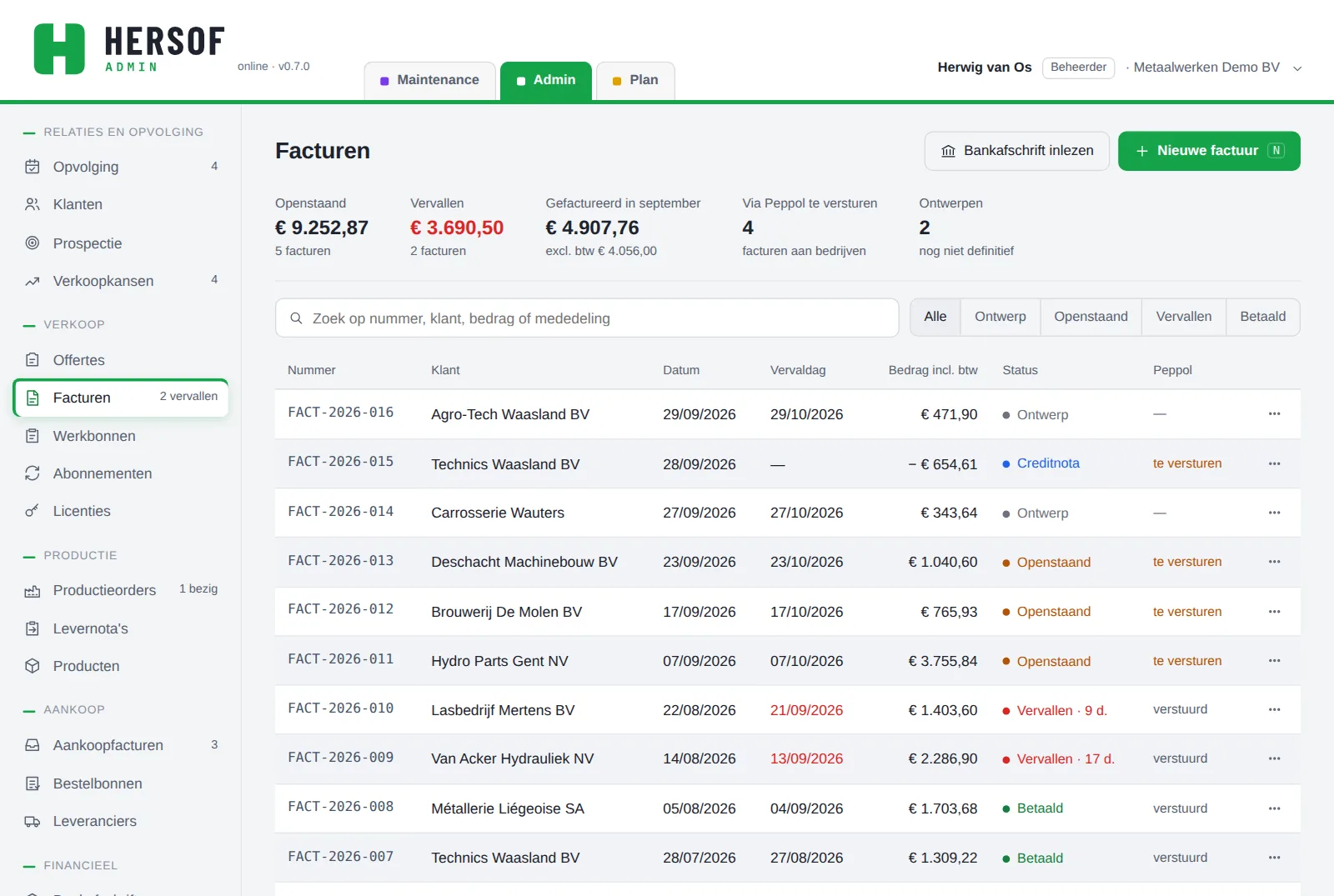Open the Productieorders factory icon
Image resolution: width=1334 pixels, height=896 pixels.
(33, 591)
